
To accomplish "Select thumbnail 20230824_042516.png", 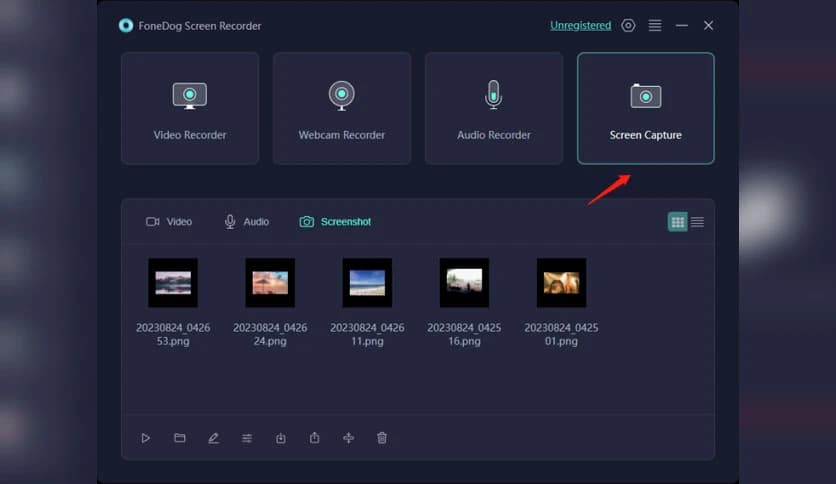I will pyautogui.click(x=464, y=283).
